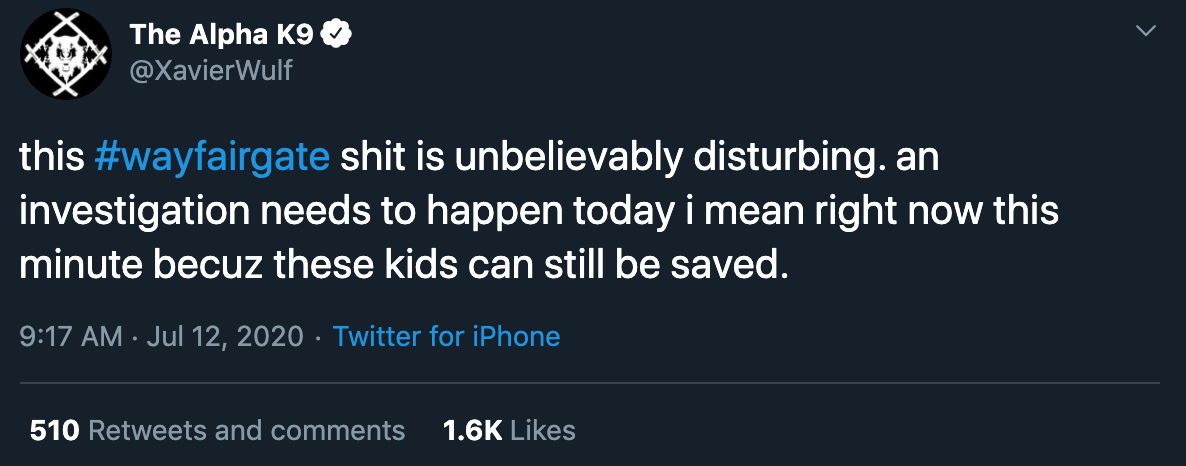Visit the @XavierWulf handle
This screenshot has height=466, width=1186.
[211, 71]
